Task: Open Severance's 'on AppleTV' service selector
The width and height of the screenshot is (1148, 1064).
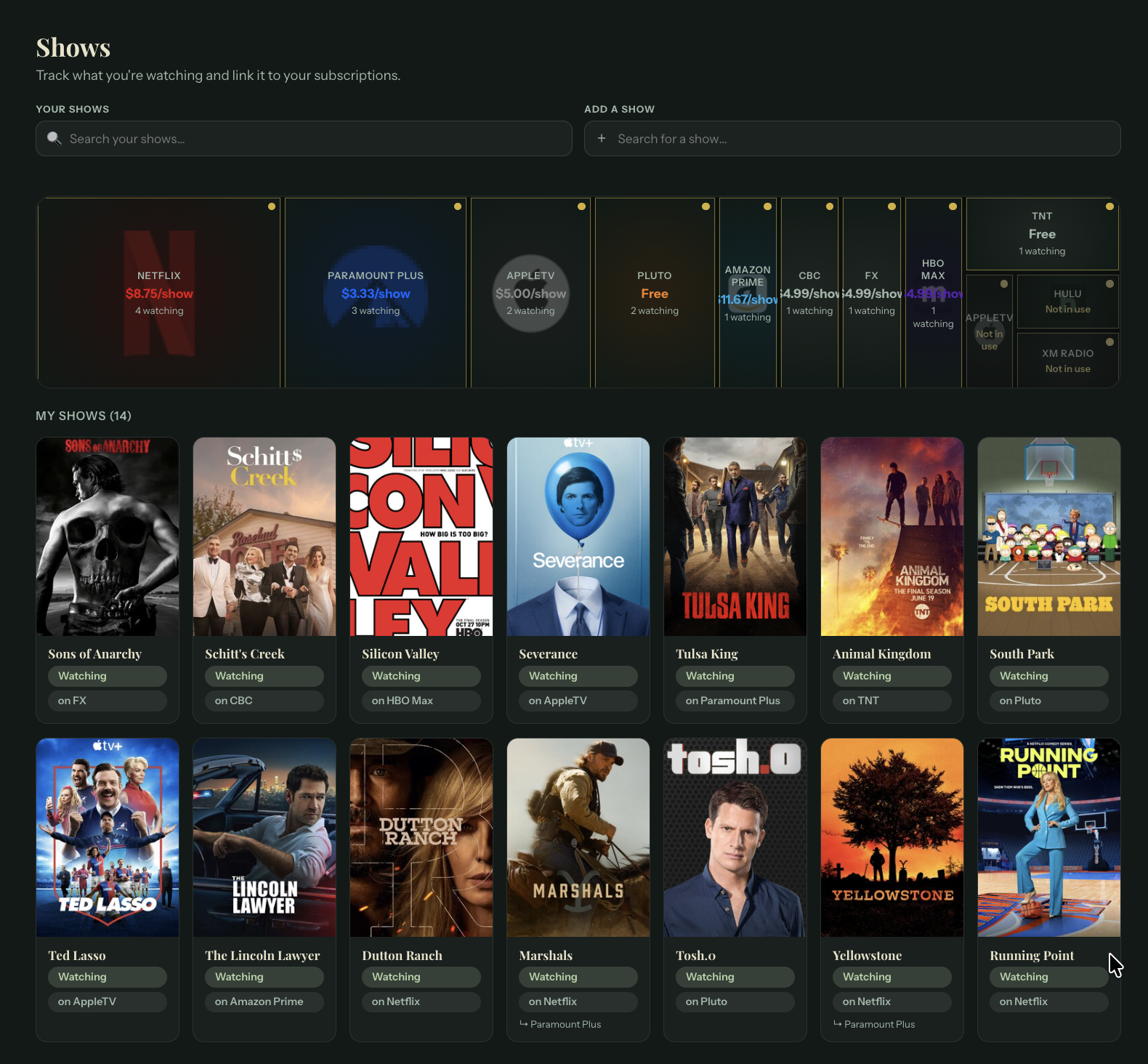Action: [578, 701]
